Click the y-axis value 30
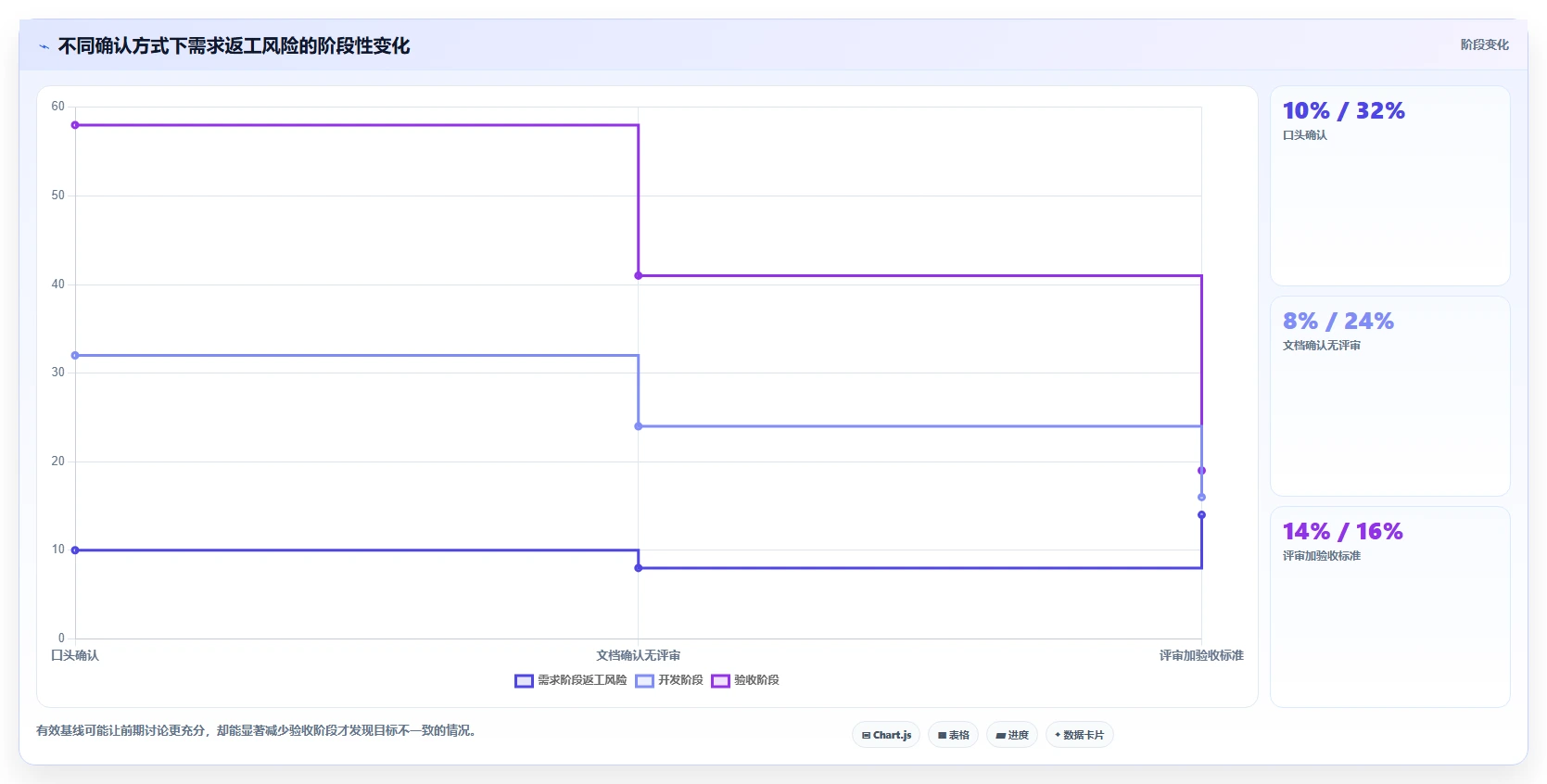 (x=58, y=373)
